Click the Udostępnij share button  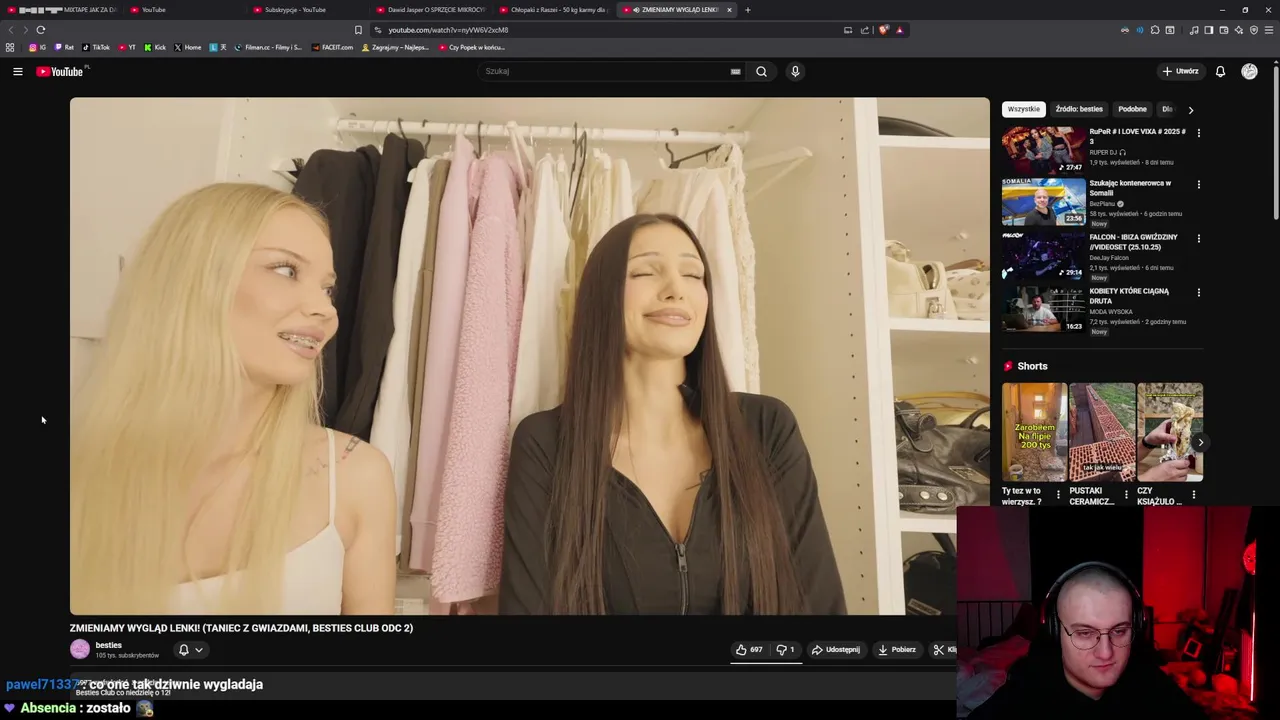[836, 650]
